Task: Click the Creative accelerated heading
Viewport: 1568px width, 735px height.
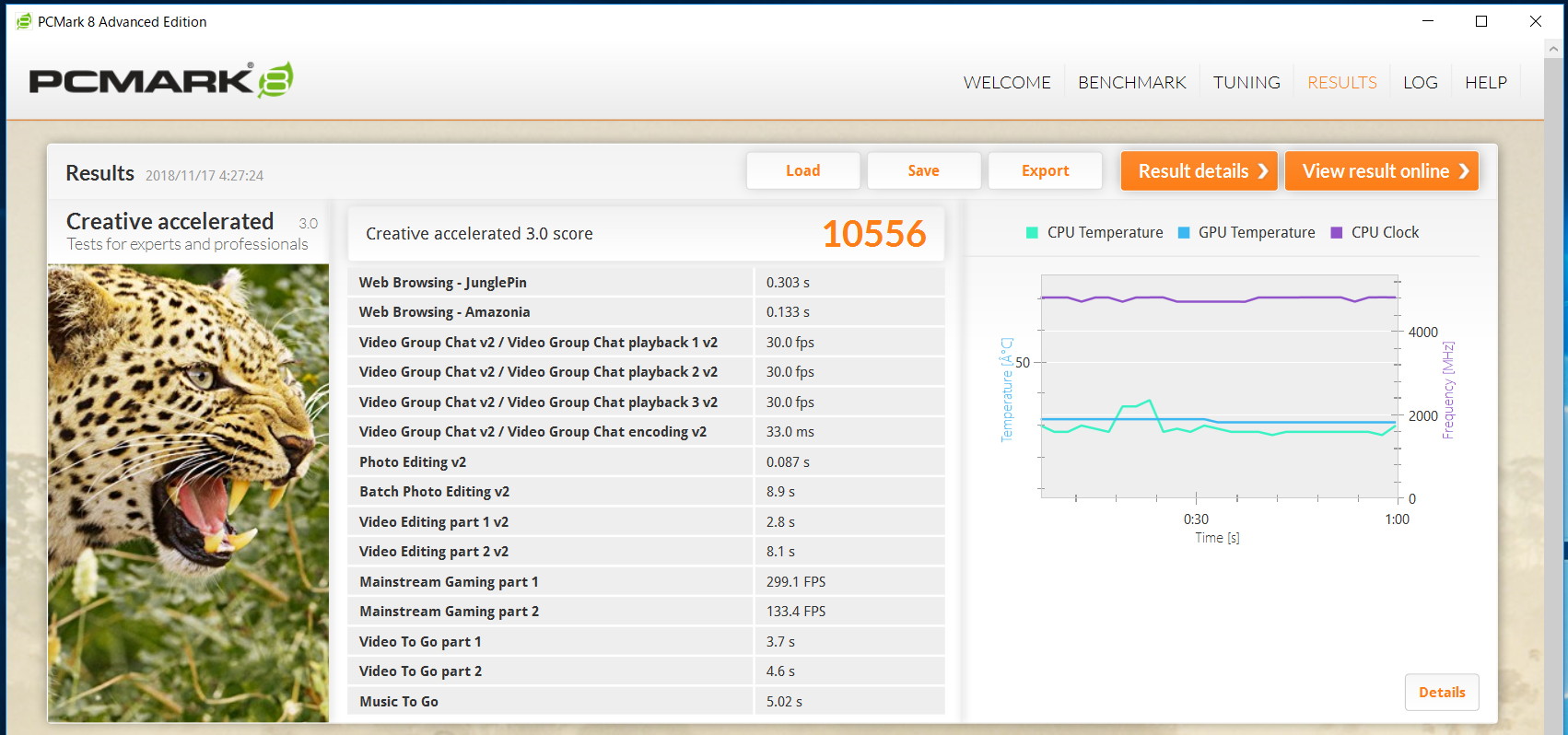Action: pyautogui.click(x=170, y=222)
